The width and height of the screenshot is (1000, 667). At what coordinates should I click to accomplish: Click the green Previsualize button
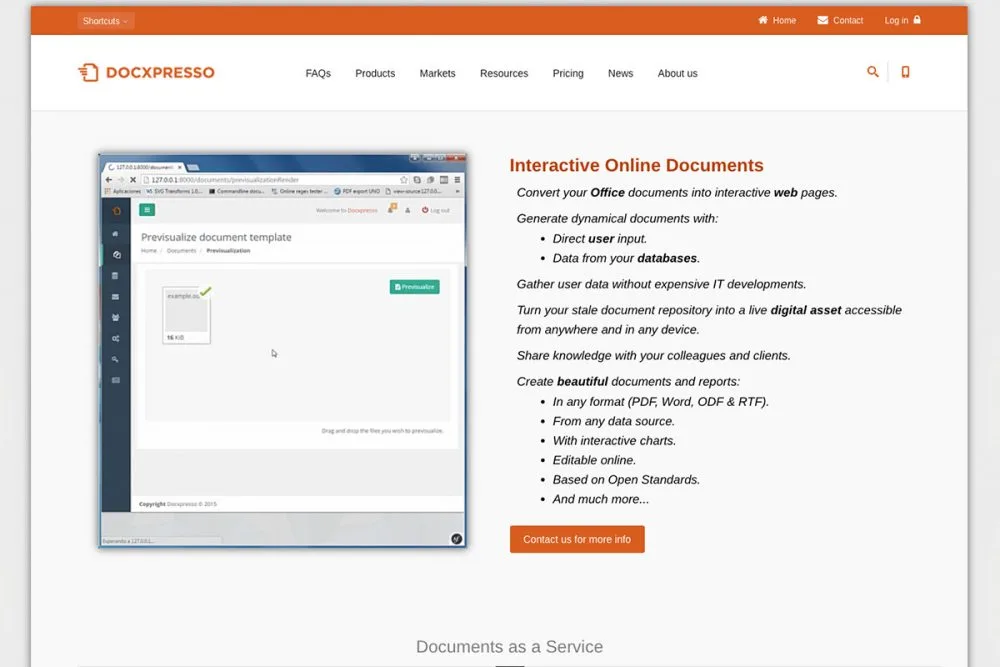[414, 286]
